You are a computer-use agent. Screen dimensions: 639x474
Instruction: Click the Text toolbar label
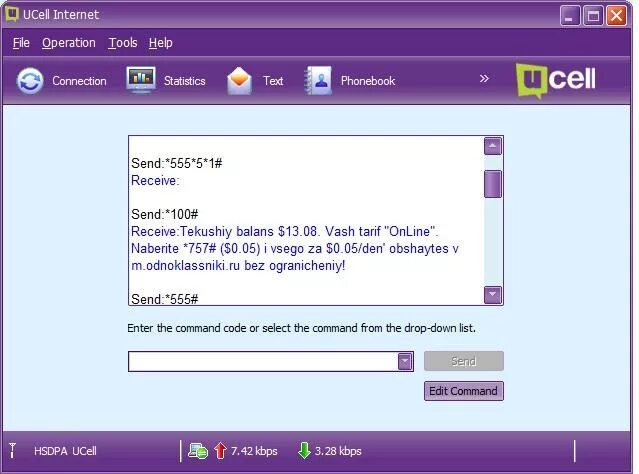(273, 81)
